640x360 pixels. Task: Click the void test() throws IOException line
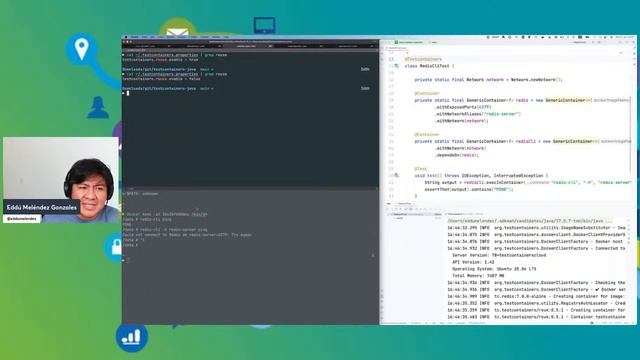click(x=482, y=176)
